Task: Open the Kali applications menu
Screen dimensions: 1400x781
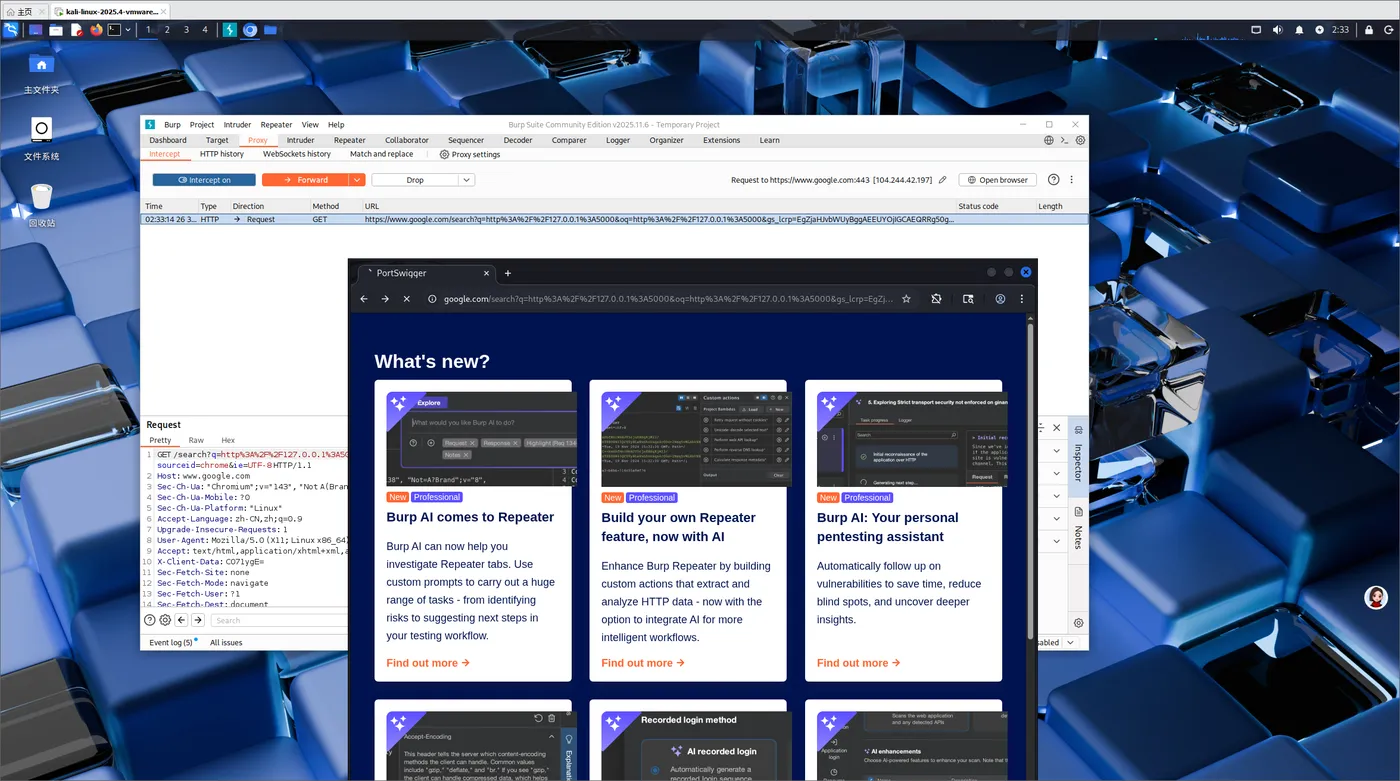Action: [x=11, y=30]
